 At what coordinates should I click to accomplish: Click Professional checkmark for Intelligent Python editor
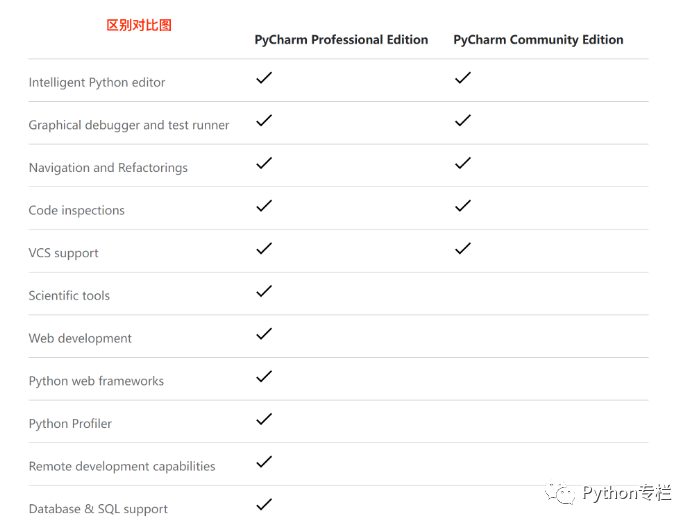(264, 78)
